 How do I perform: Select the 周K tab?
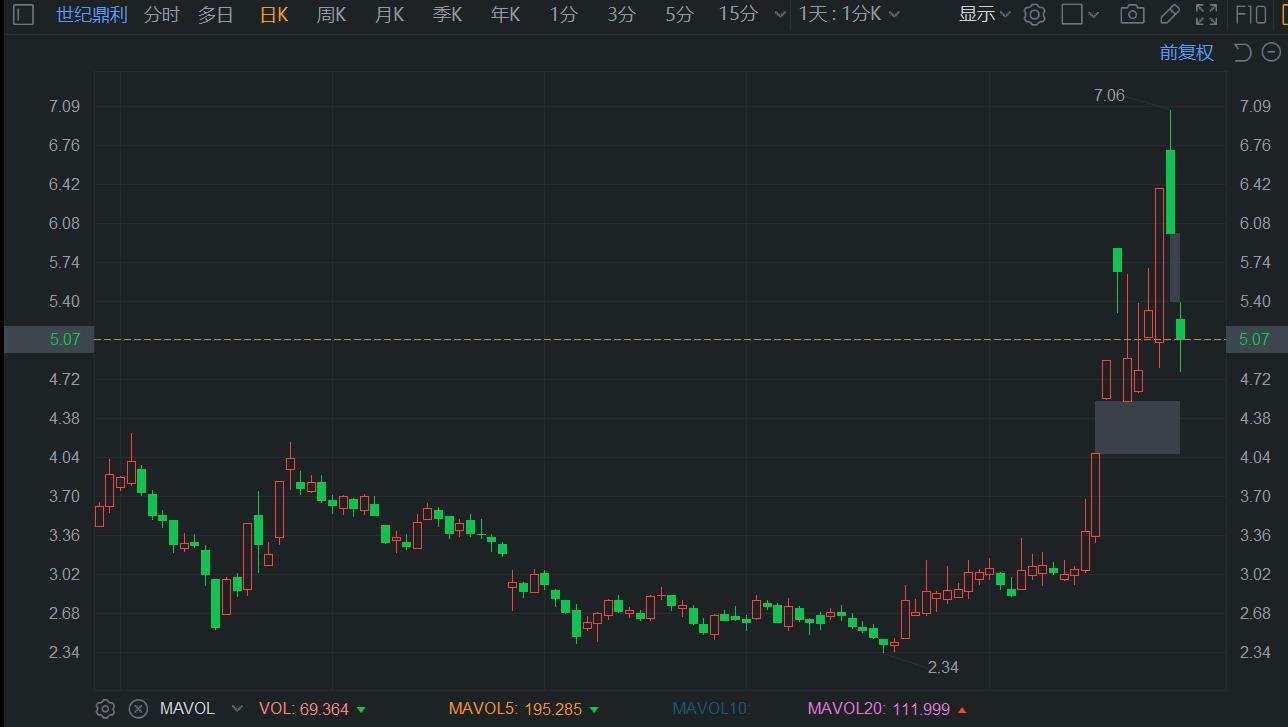point(331,15)
